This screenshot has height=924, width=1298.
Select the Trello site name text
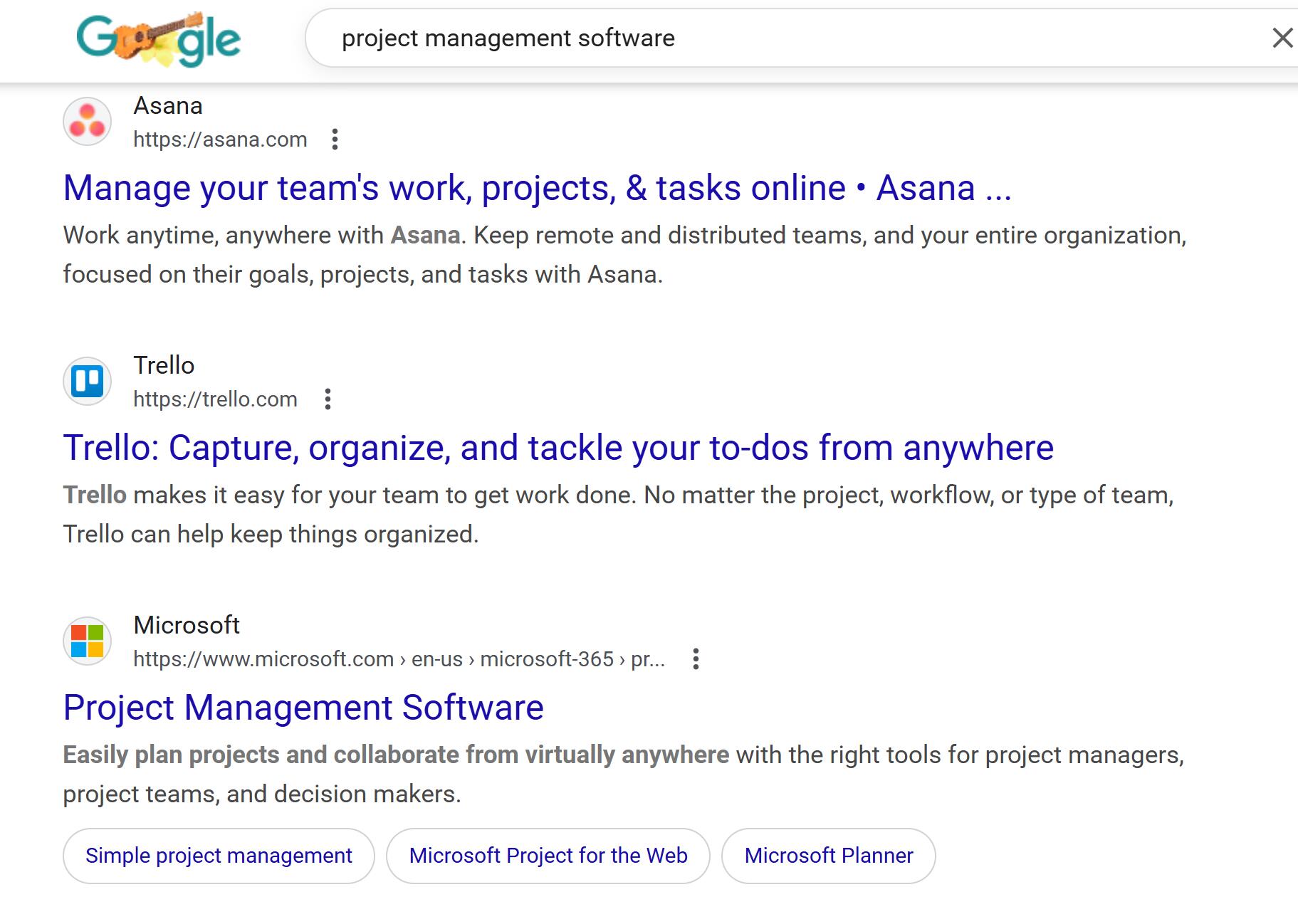coord(164,365)
